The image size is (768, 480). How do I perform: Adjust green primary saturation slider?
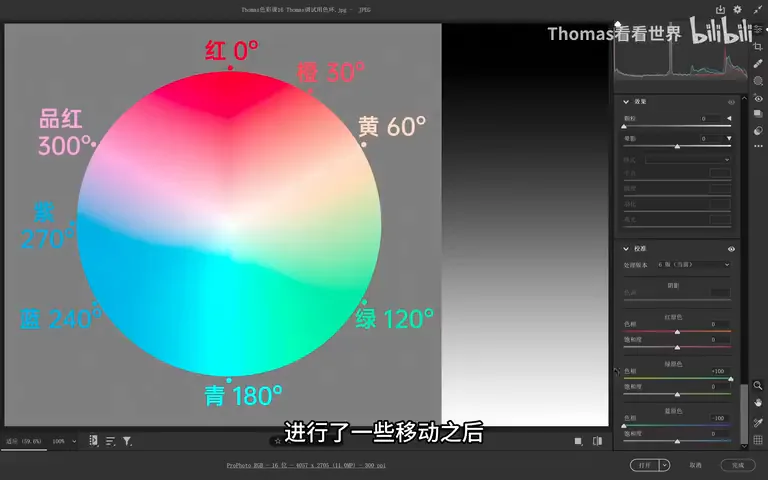[x=677, y=394]
